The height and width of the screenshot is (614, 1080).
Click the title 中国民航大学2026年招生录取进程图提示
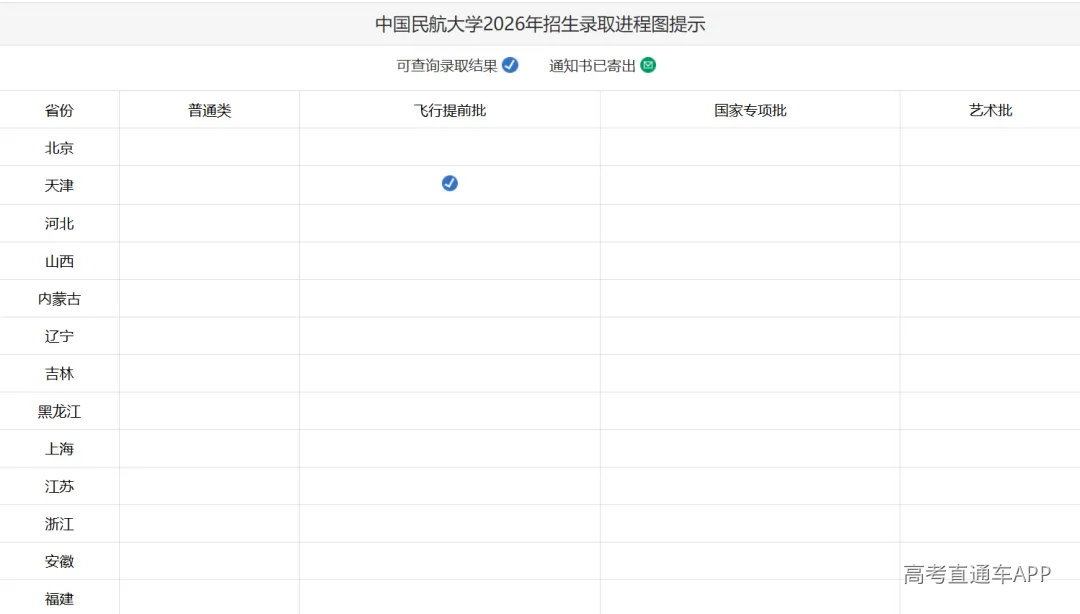click(540, 24)
